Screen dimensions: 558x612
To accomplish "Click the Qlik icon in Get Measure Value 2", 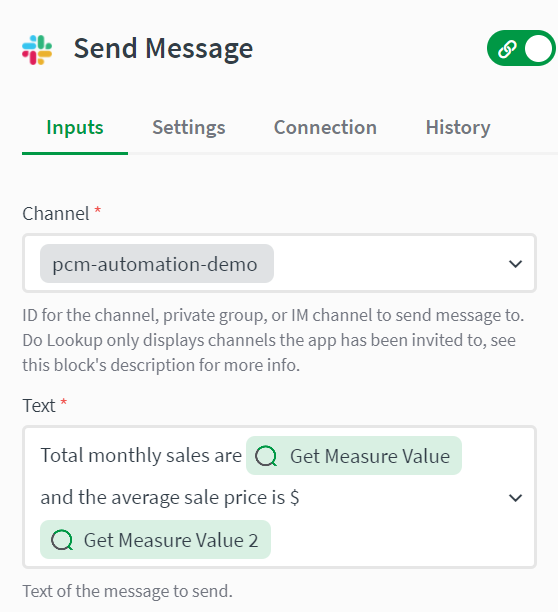I will pos(62,540).
